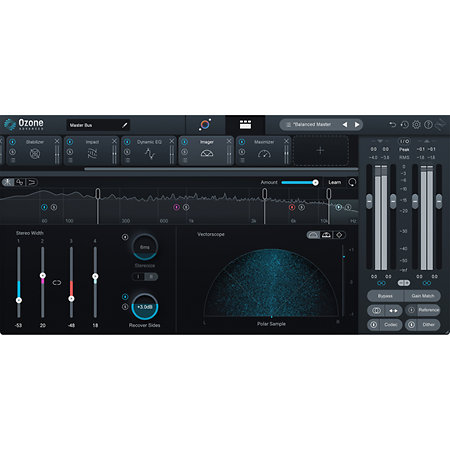Solo band 4 in spectrum
Image resolution: width=450 pixels, height=450 pixels.
(348, 207)
